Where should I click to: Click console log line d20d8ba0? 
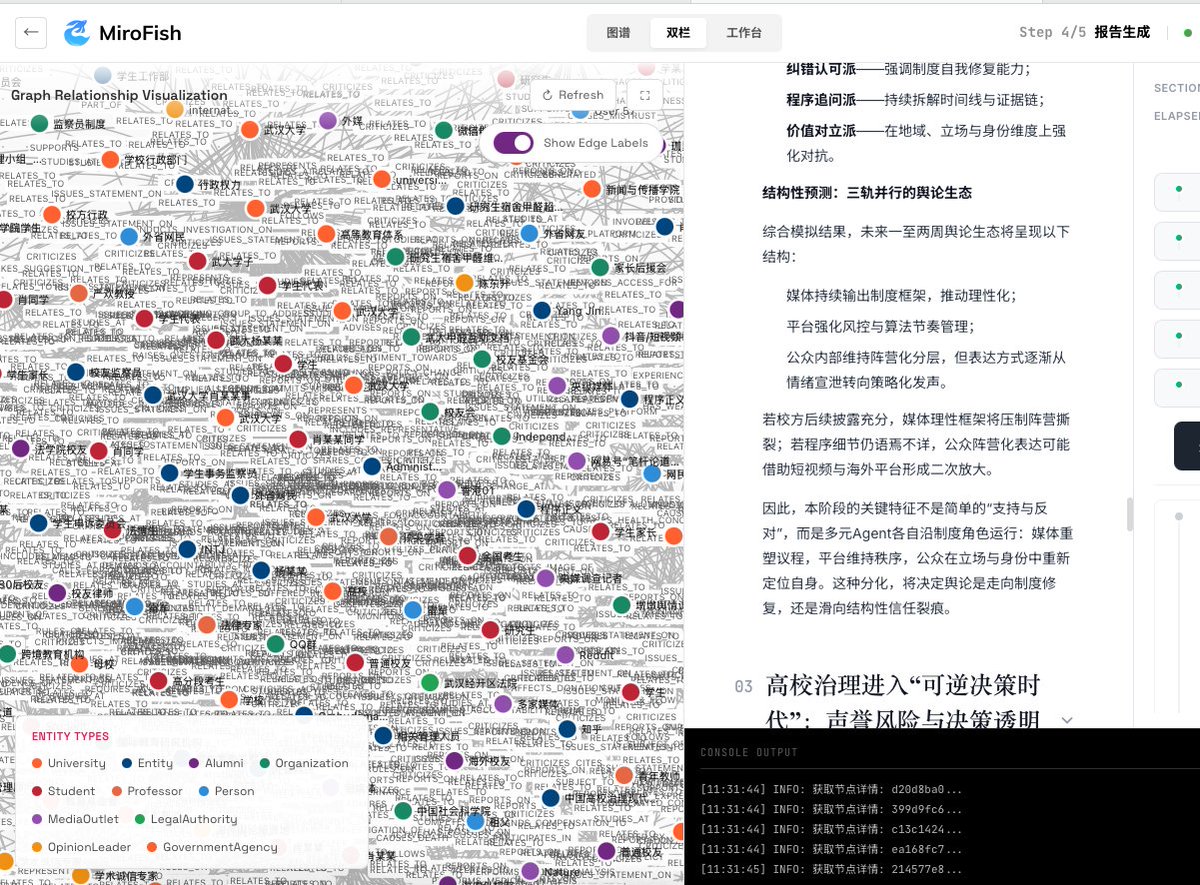tap(831, 789)
